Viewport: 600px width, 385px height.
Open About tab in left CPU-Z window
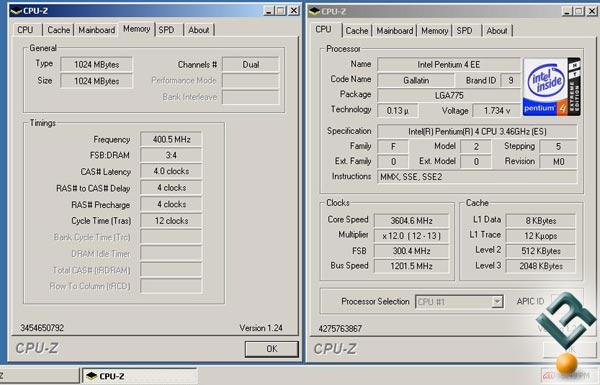coord(199,30)
